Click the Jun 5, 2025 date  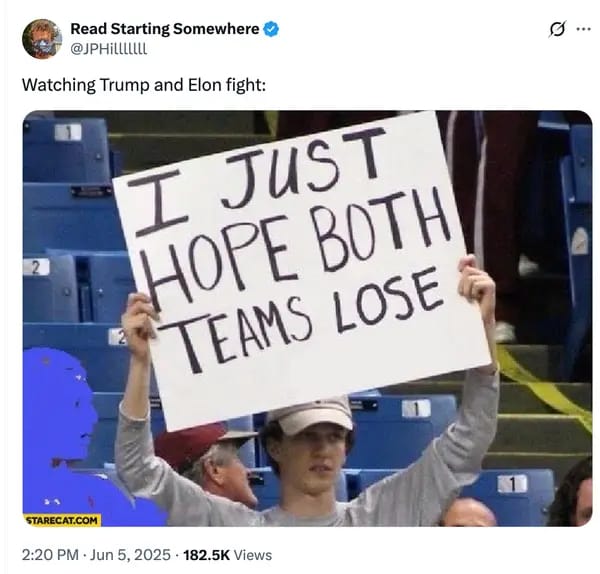click(x=130, y=555)
